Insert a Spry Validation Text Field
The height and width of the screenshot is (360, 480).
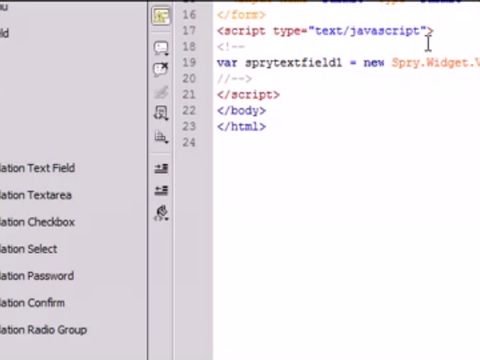pyautogui.click(x=37, y=168)
